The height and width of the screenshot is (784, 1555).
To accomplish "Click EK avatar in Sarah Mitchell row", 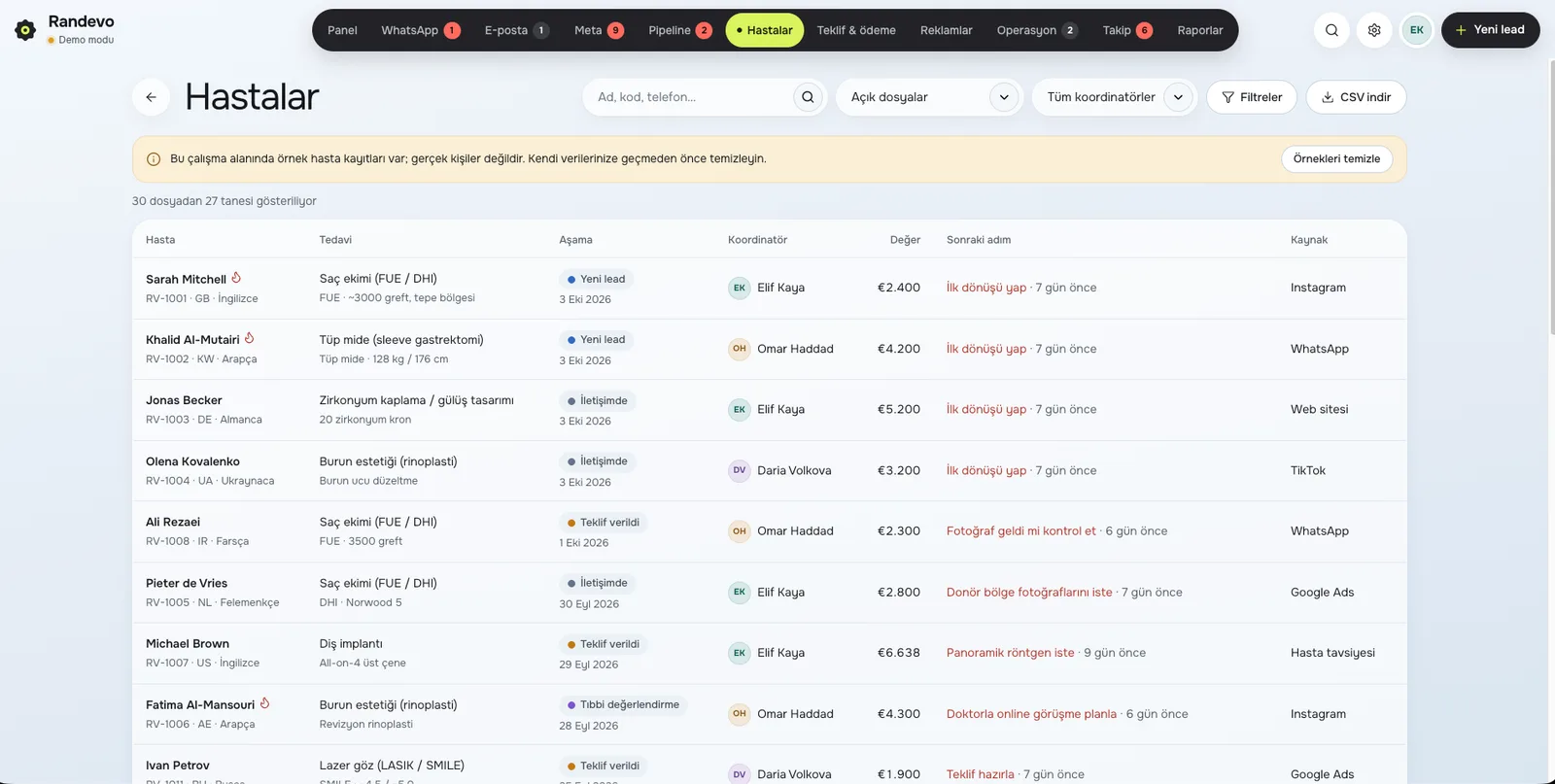I will [740, 288].
